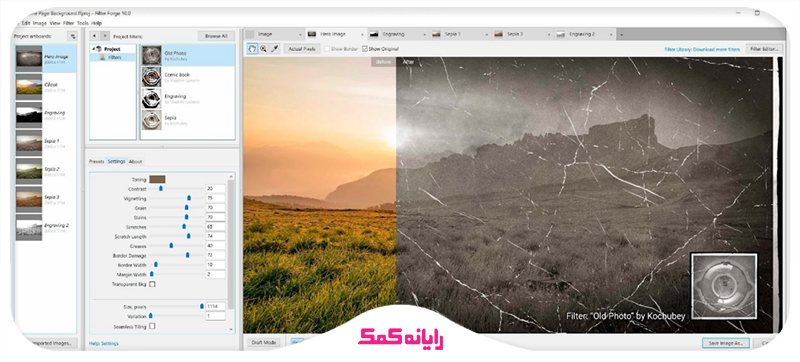Uncheck the Show Original checkbox
This screenshot has height=362, width=800.
[365, 49]
